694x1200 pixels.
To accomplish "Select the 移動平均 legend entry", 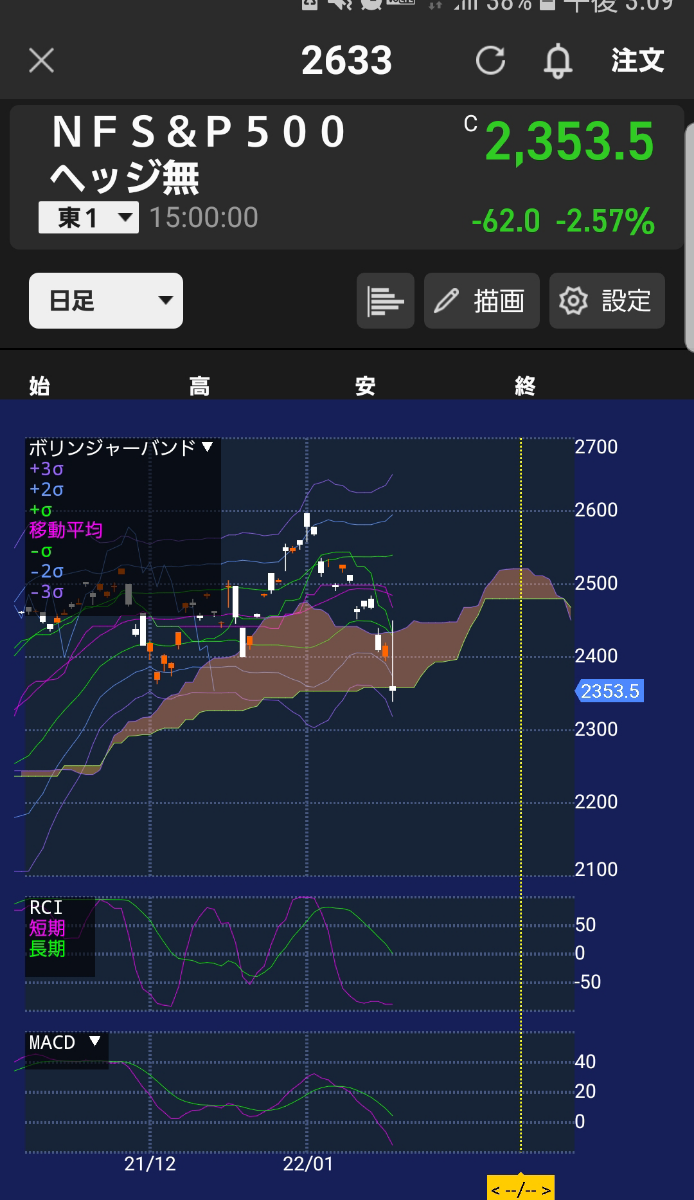I will coord(66,530).
